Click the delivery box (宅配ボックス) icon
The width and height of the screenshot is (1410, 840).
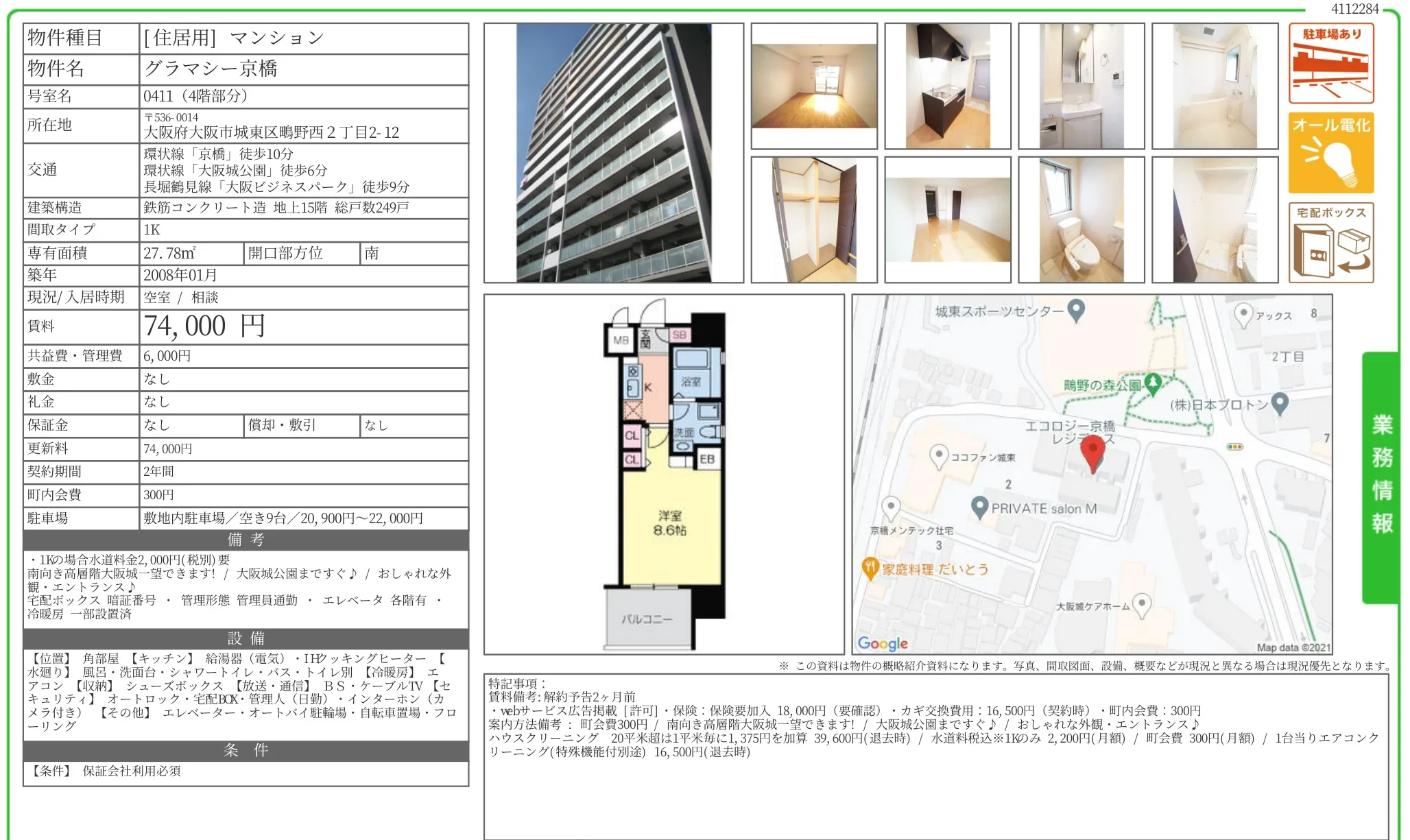(x=1330, y=243)
